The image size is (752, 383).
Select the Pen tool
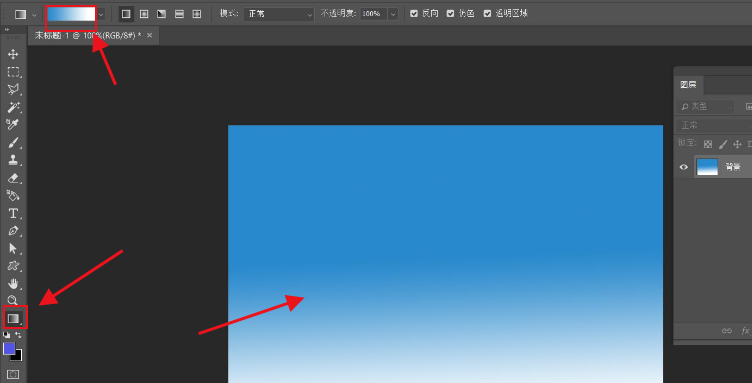[13, 231]
